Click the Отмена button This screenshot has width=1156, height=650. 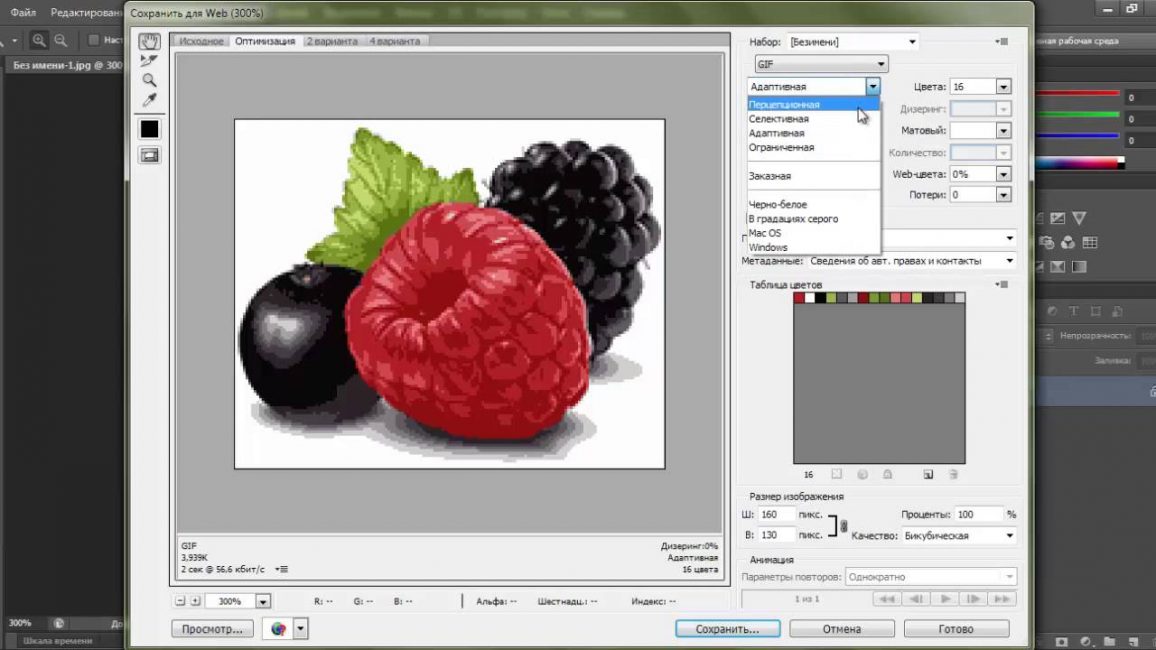pos(841,628)
